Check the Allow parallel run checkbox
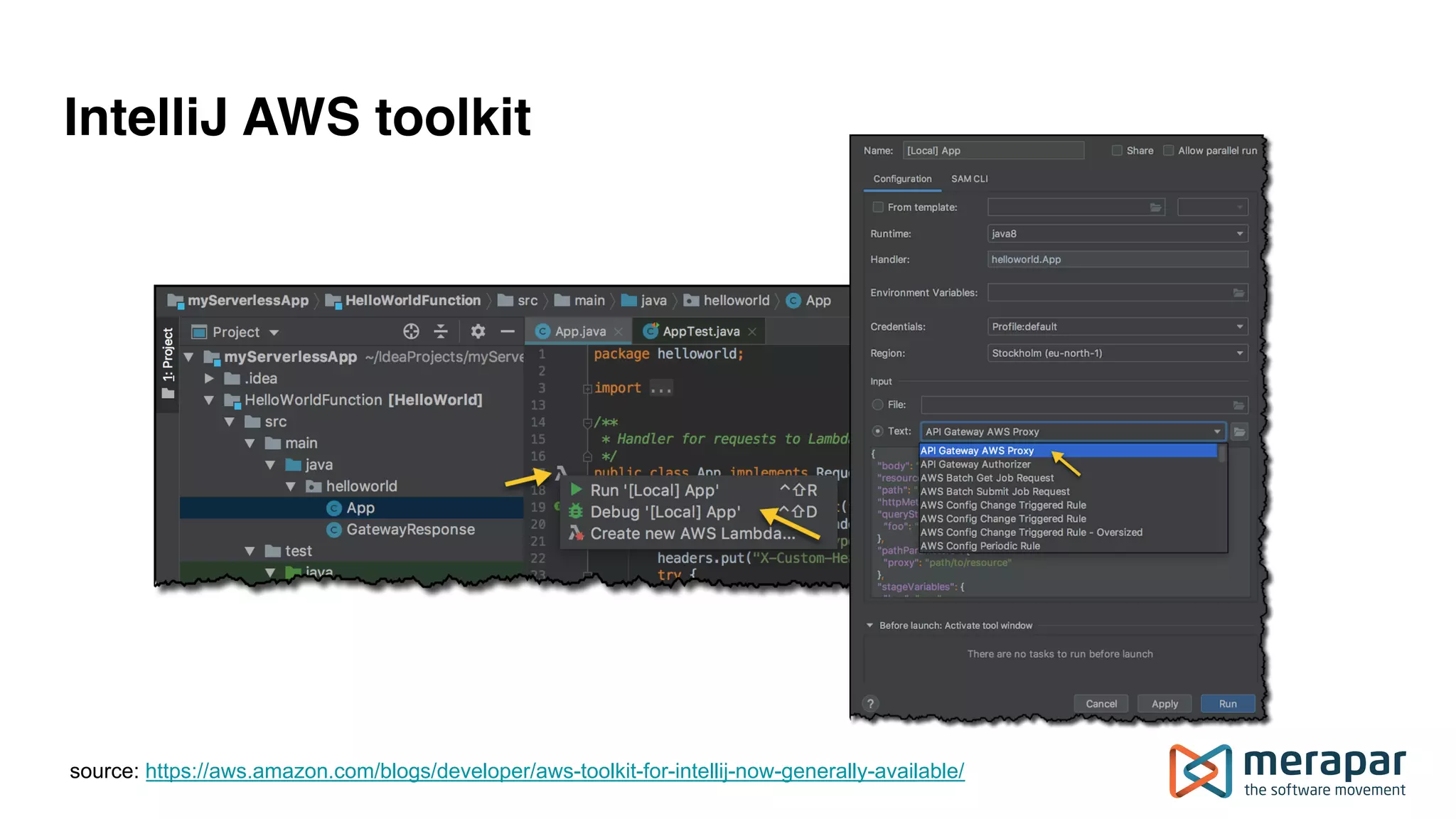 pyautogui.click(x=1168, y=151)
